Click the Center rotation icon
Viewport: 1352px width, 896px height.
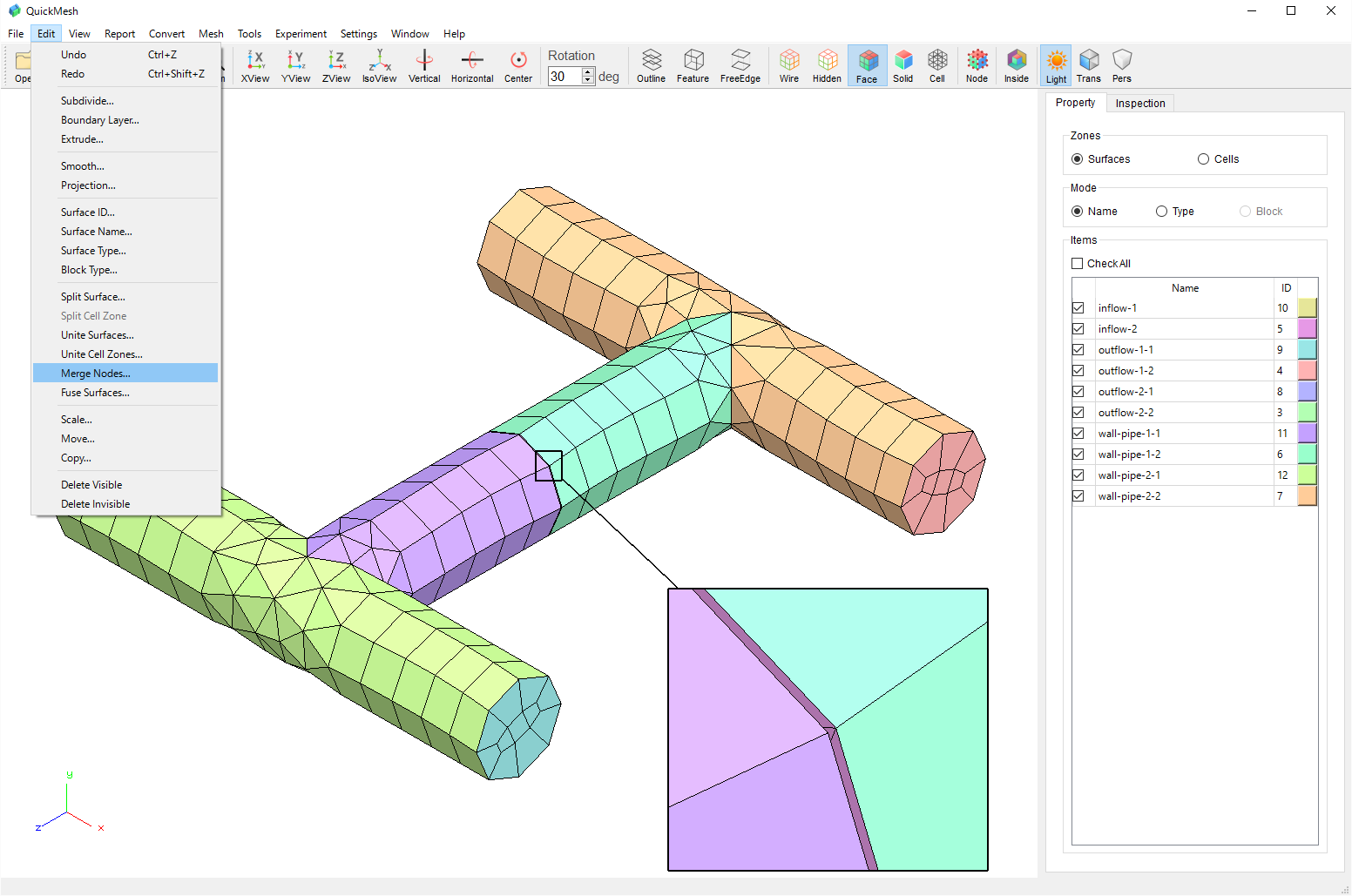tap(518, 66)
